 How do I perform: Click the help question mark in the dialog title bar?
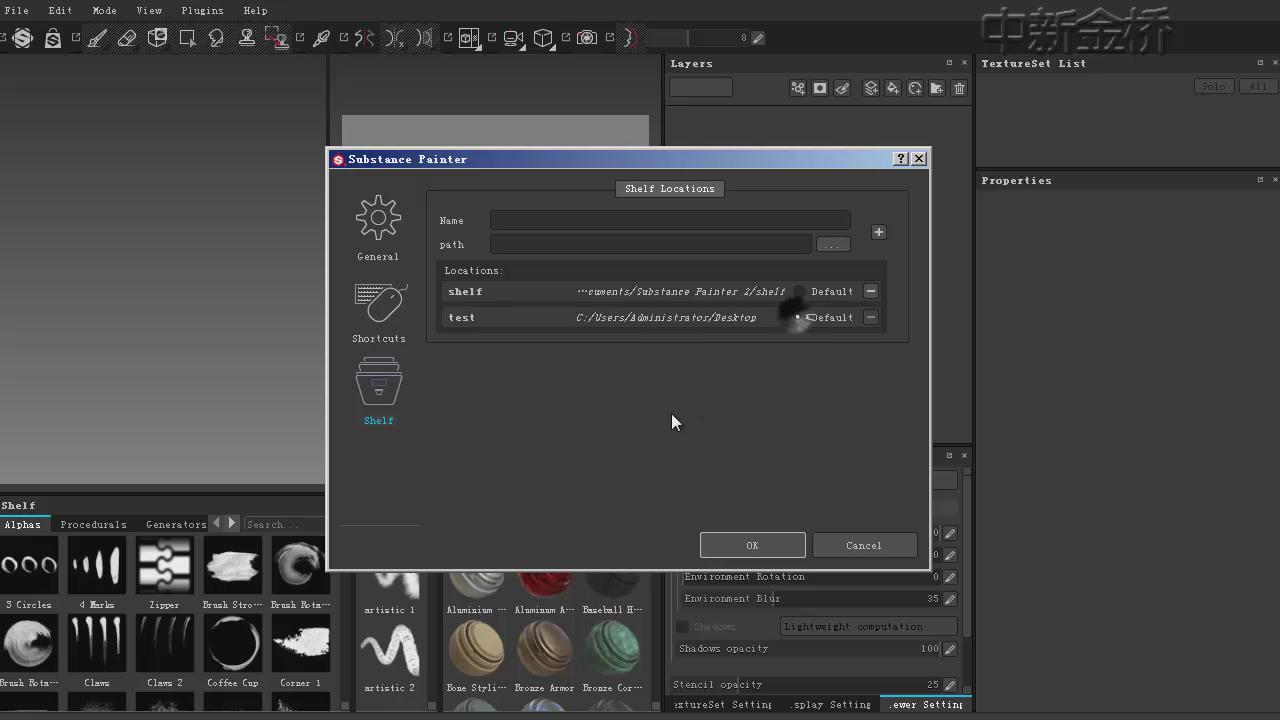pos(901,158)
